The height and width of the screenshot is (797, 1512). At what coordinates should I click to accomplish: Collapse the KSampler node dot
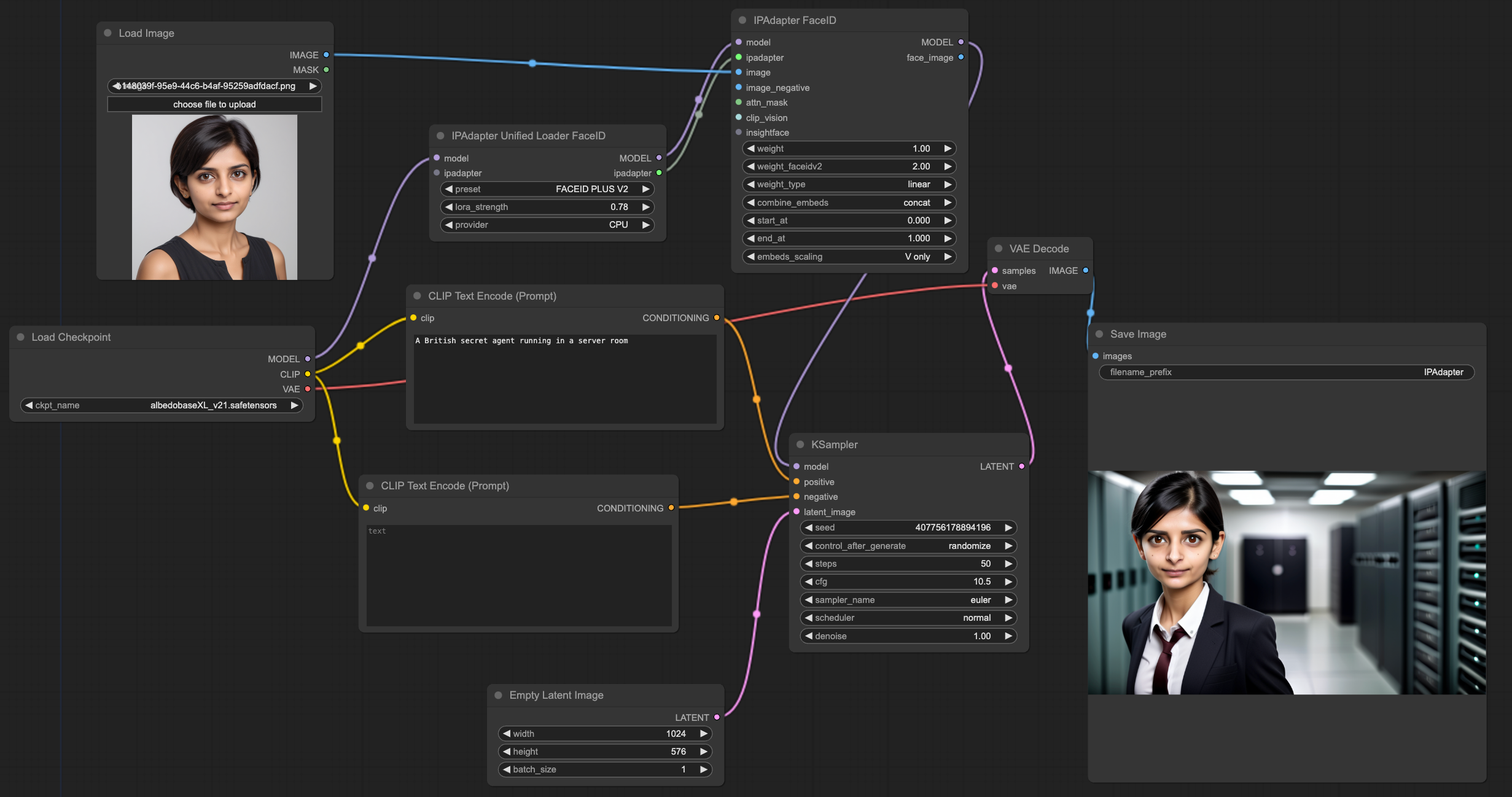800,445
